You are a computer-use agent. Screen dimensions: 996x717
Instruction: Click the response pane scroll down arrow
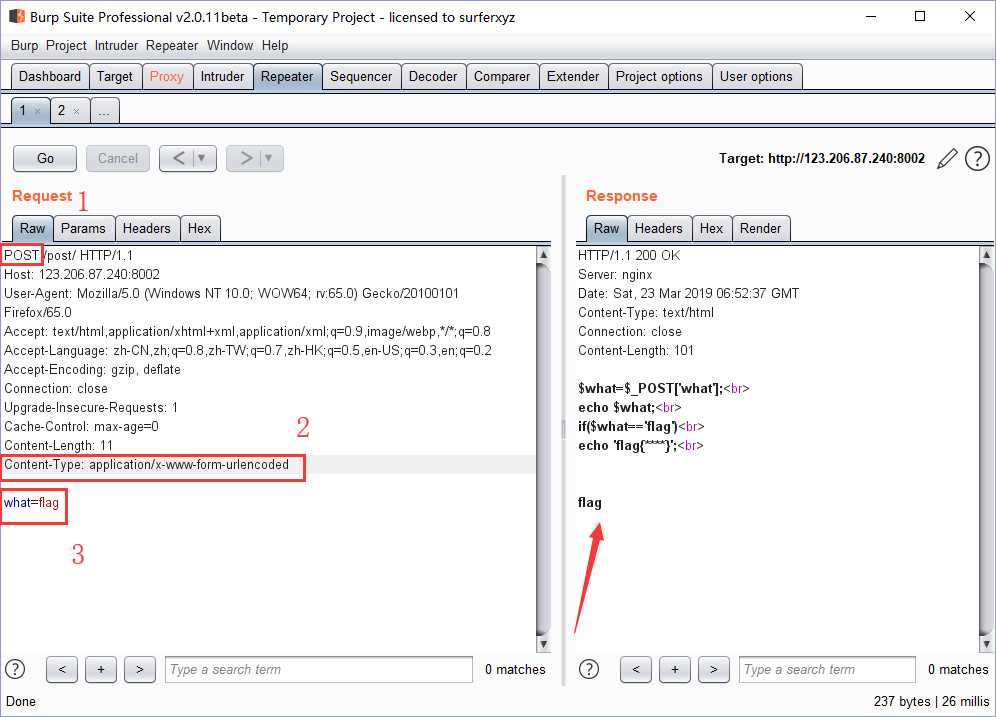986,644
